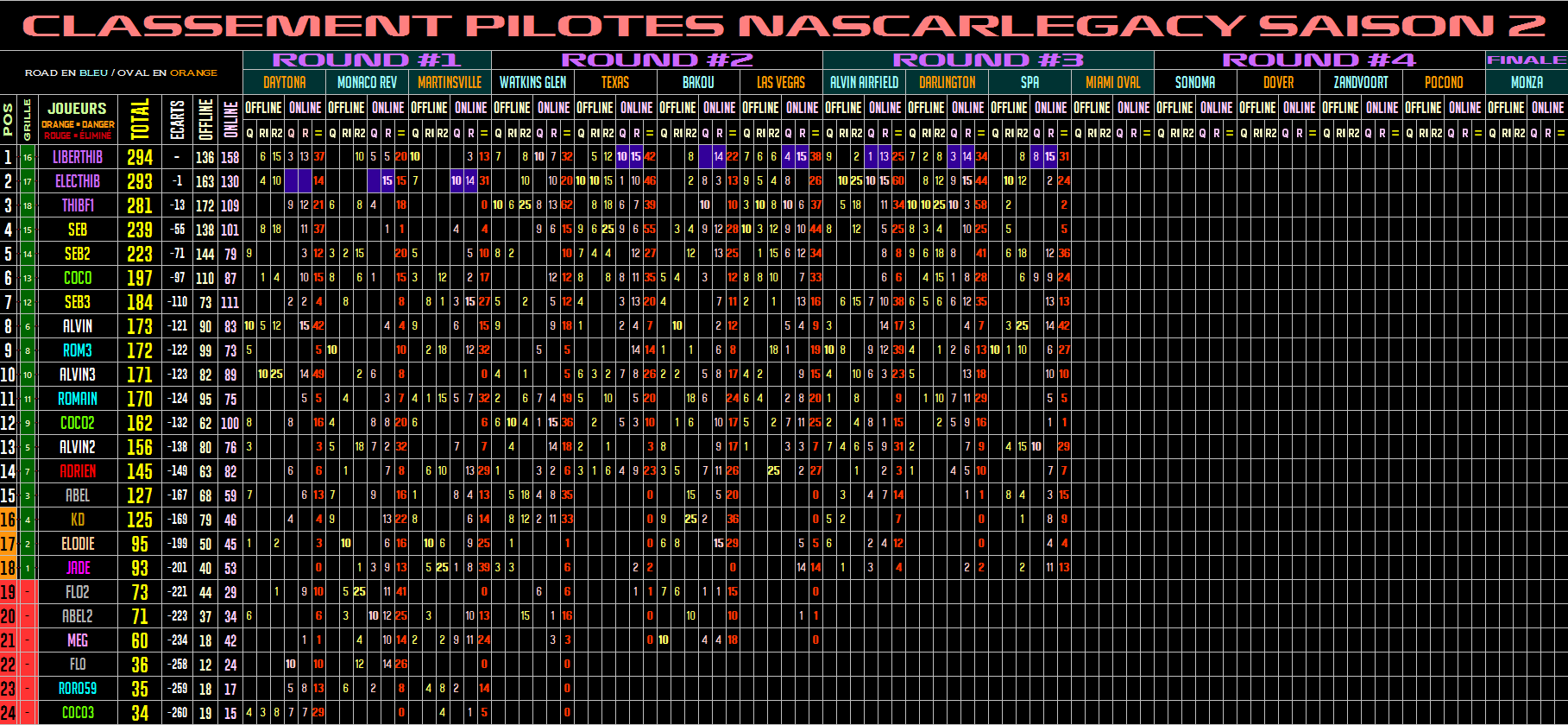Click the red ADRIEN player name
The height and width of the screenshot is (725, 1568).
point(78,471)
